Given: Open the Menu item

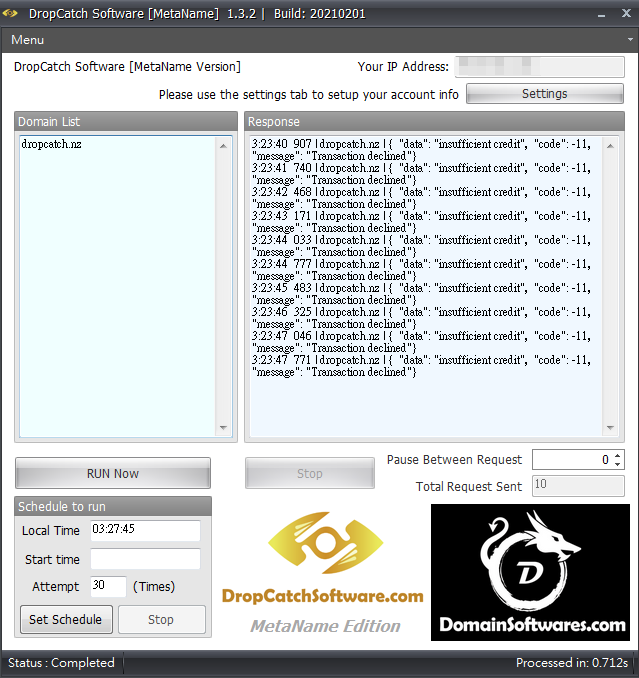Looking at the screenshot, I should pyautogui.click(x=28, y=40).
